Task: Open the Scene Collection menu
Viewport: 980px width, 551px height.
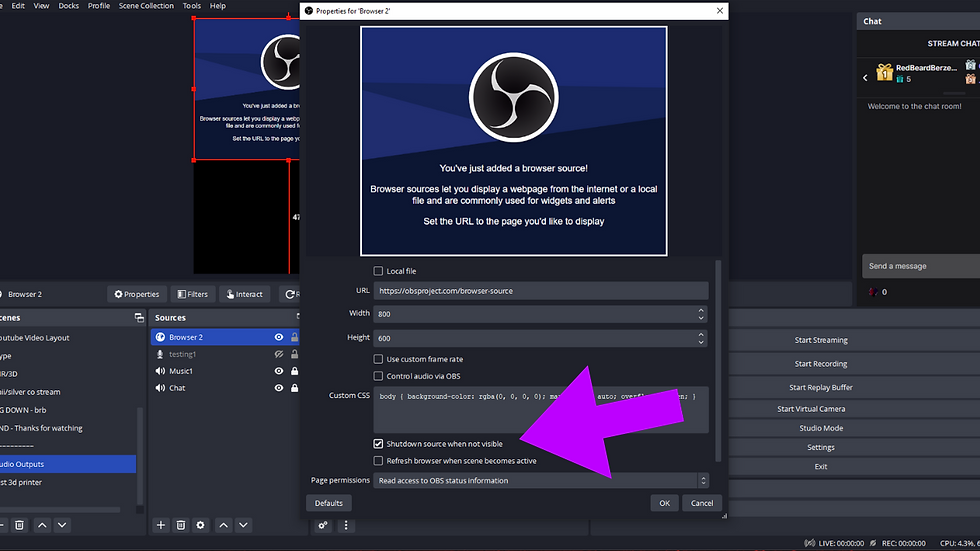Action: [146, 6]
